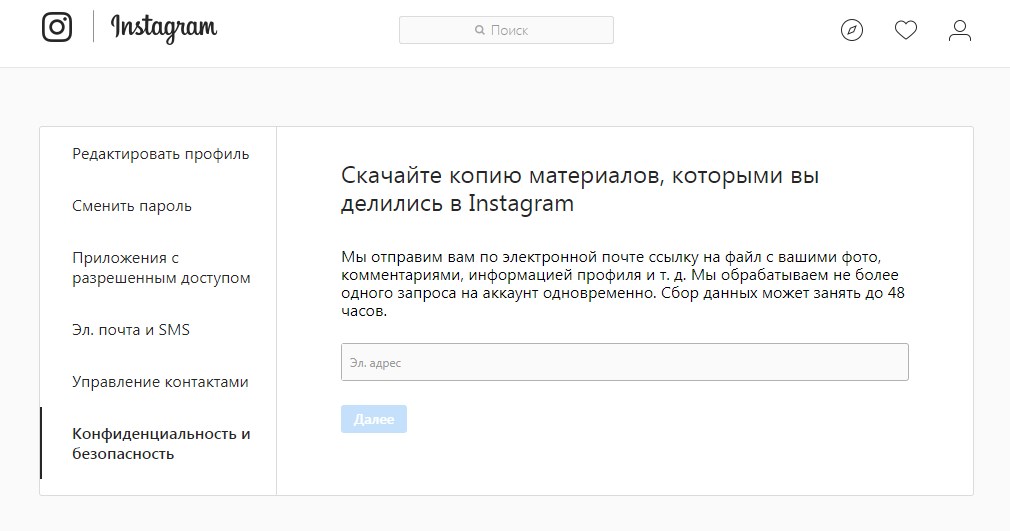Click the heading Скачайте копию материалов
1010x531 pixels.
pyautogui.click(x=580, y=189)
